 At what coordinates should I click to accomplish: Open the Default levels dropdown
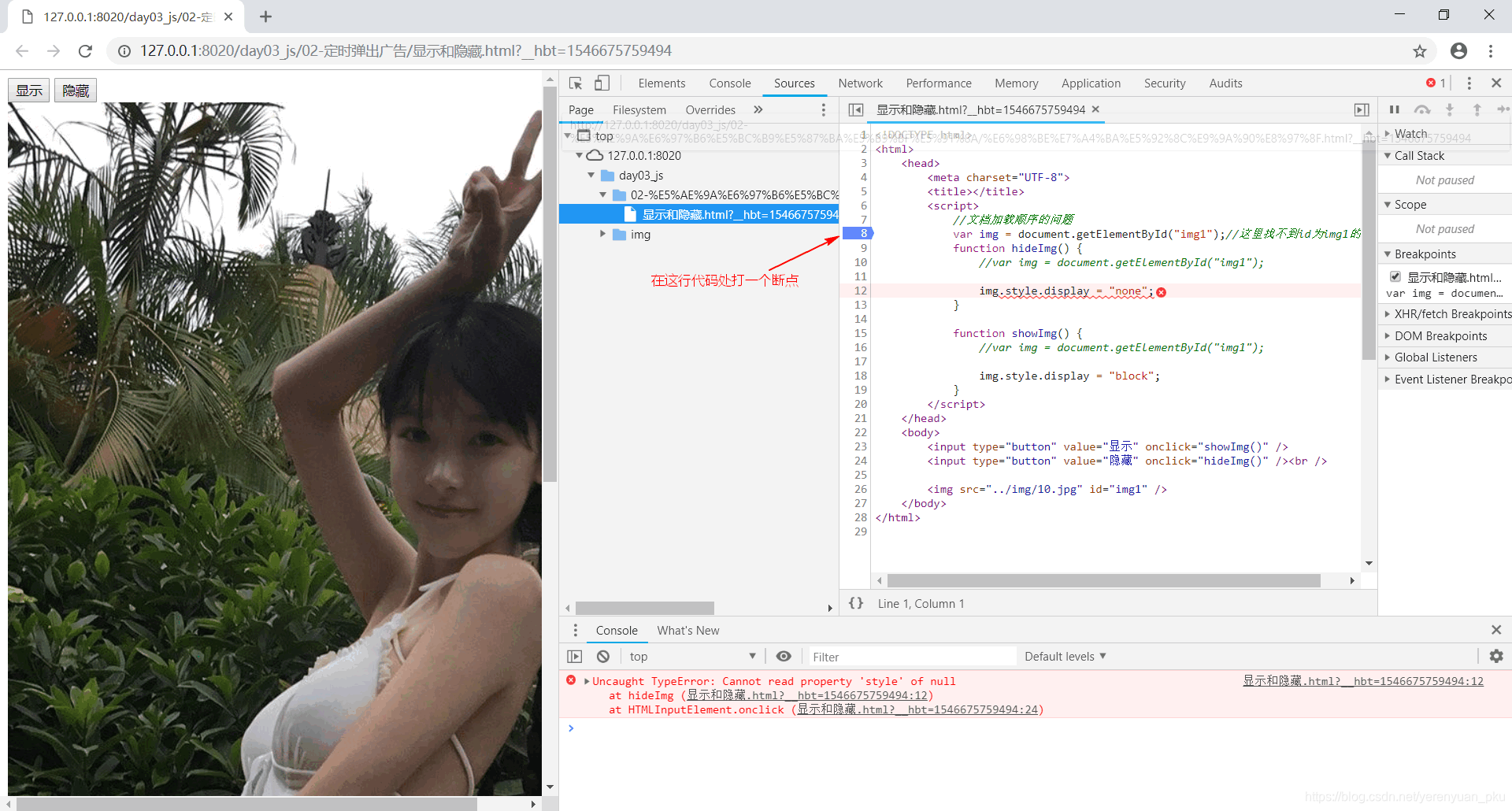click(1065, 656)
